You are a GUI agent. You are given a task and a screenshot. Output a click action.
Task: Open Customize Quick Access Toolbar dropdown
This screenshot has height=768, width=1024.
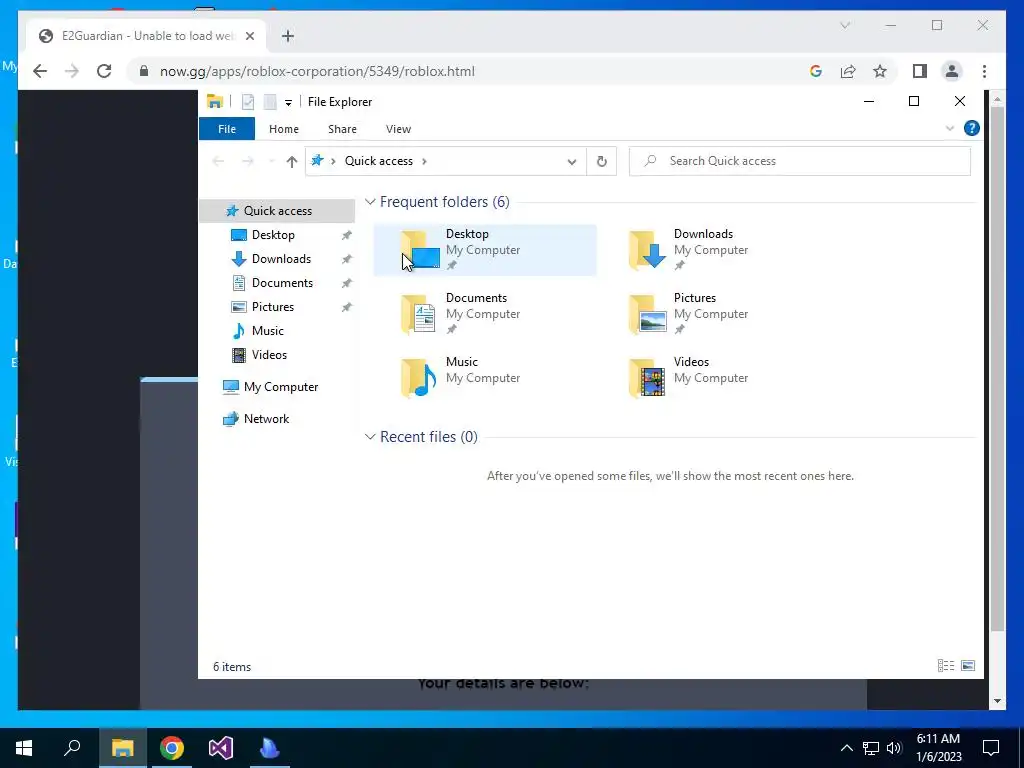[288, 103]
